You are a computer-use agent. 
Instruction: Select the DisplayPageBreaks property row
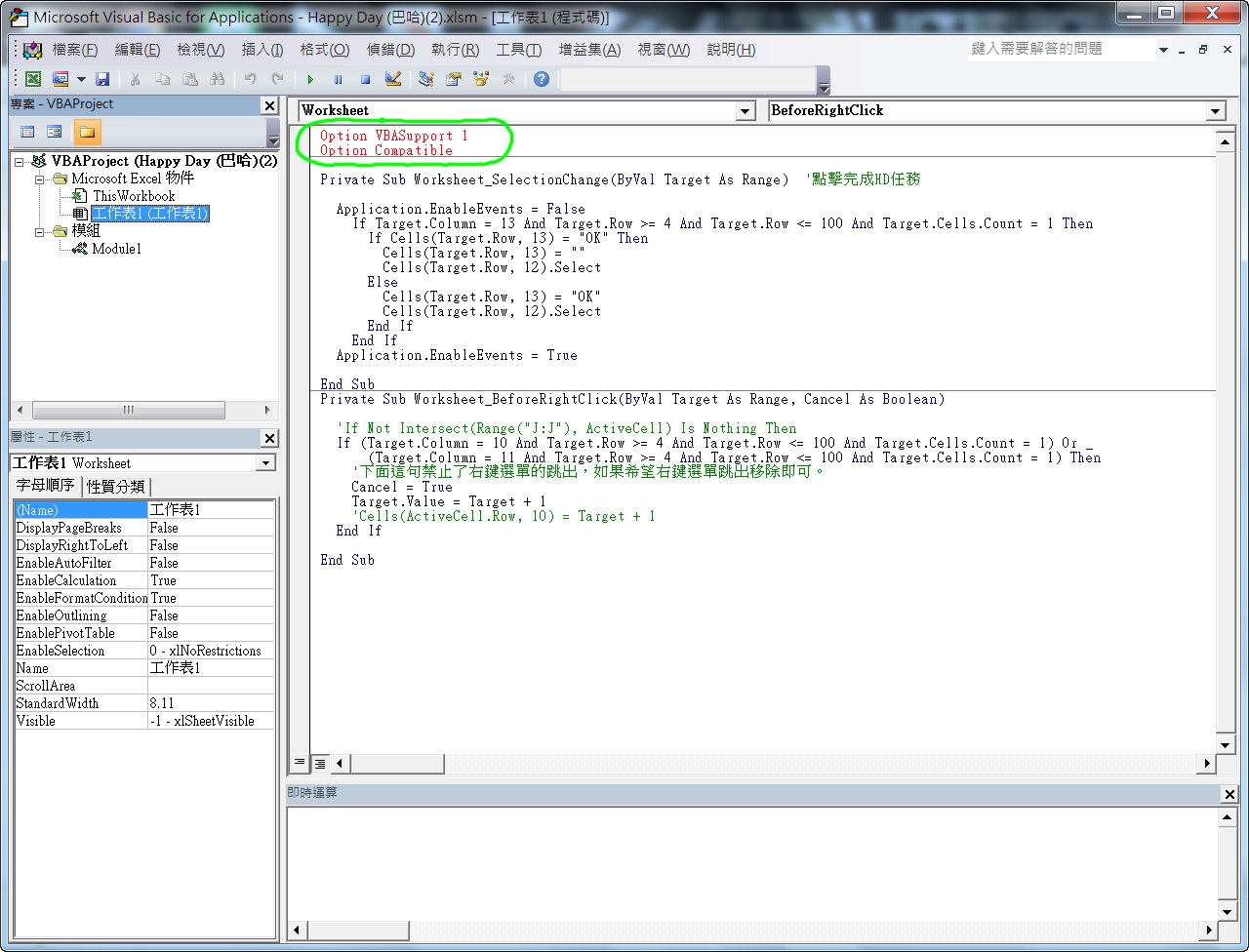click(x=143, y=528)
